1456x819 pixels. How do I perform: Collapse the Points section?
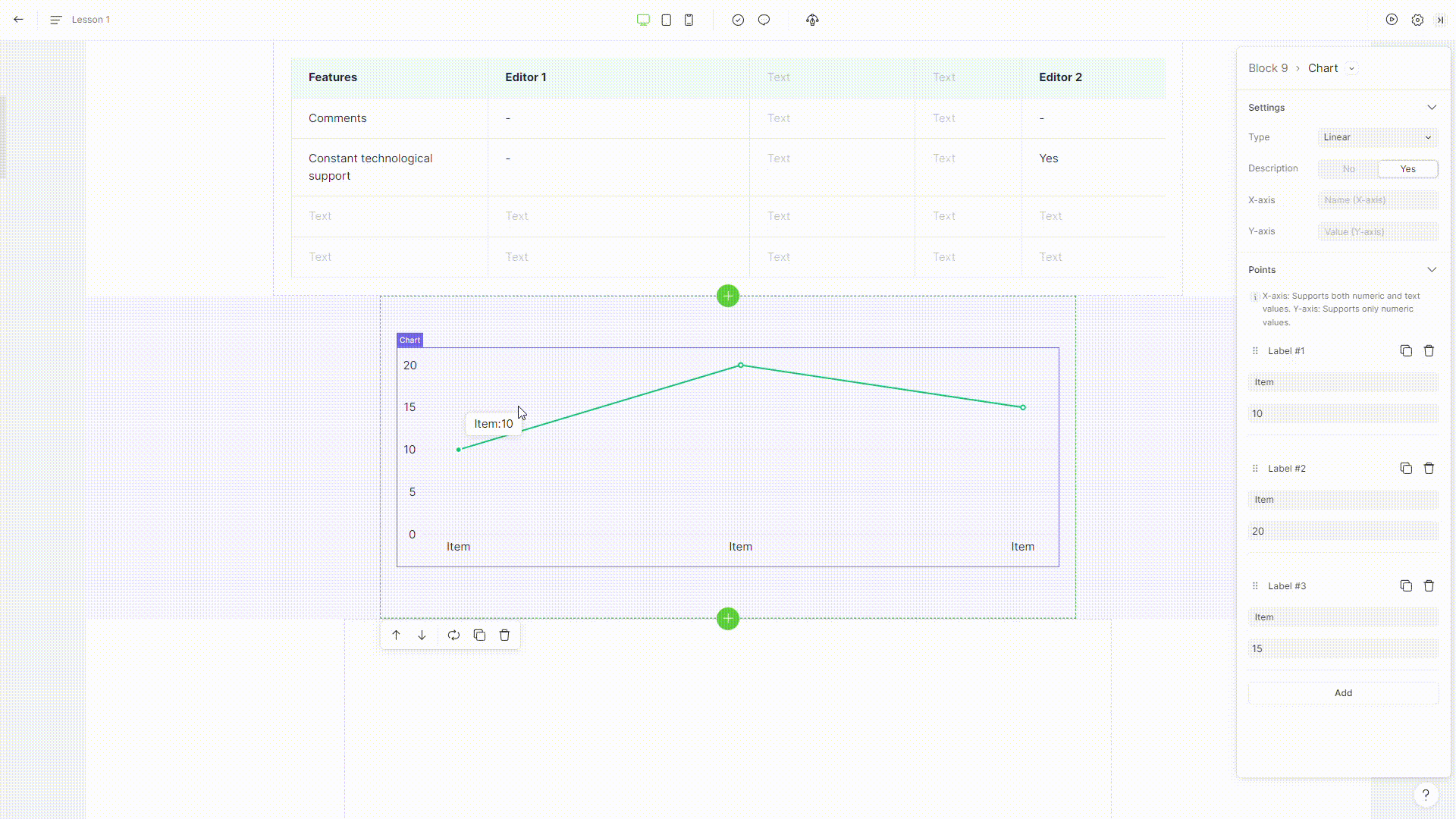click(x=1431, y=270)
